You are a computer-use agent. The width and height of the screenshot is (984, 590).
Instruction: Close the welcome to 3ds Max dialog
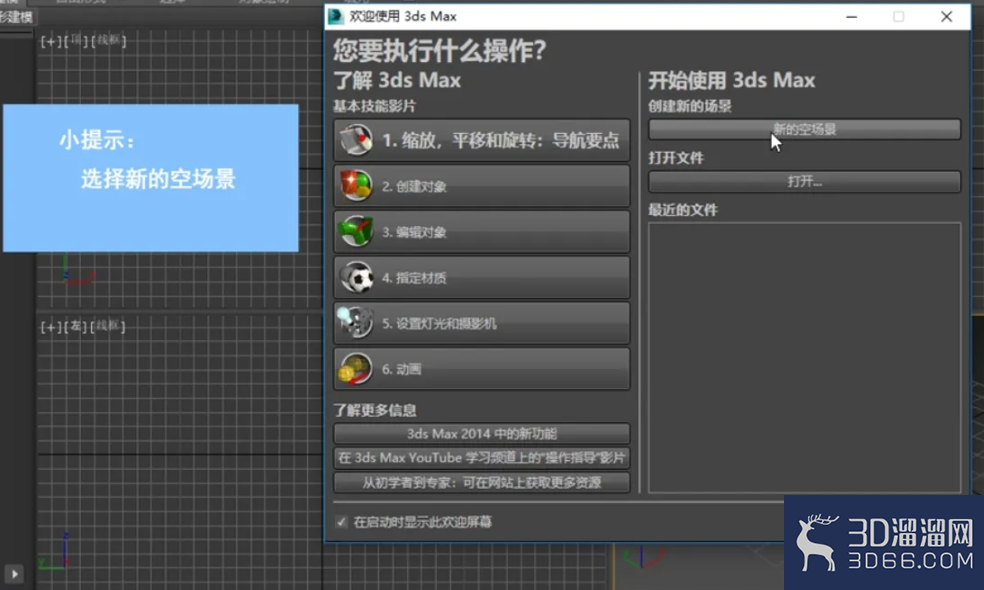[946, 17]
